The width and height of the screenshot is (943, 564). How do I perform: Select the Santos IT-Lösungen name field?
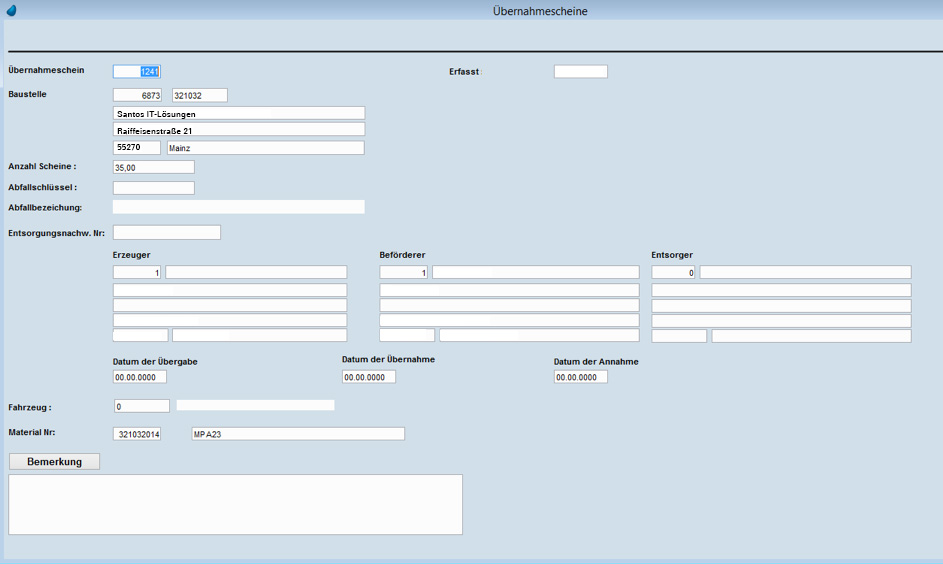coord(239,113)
